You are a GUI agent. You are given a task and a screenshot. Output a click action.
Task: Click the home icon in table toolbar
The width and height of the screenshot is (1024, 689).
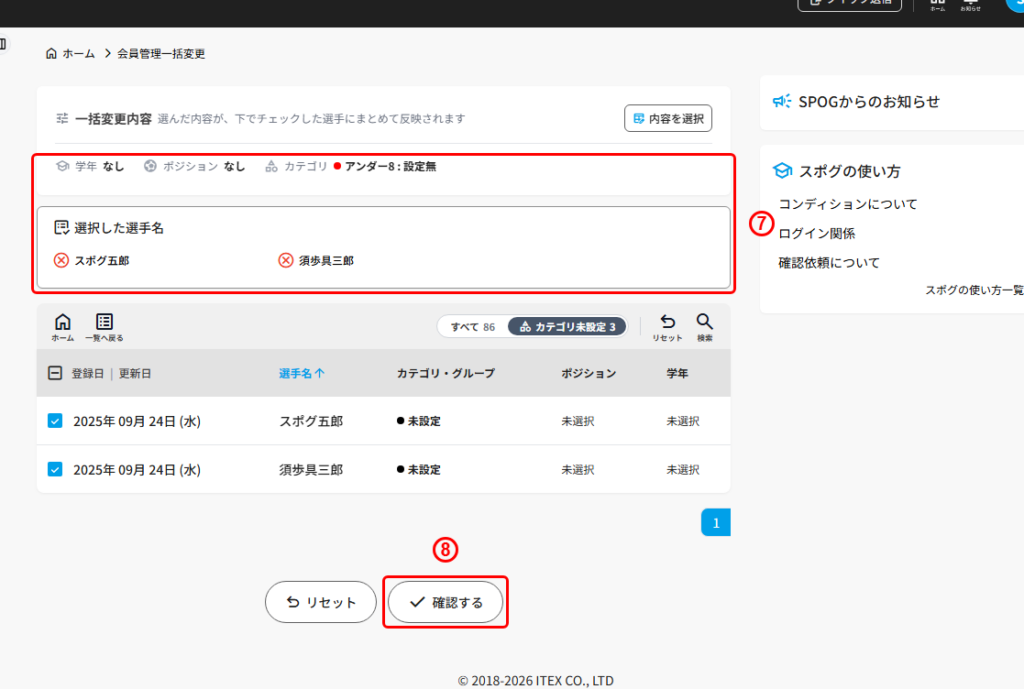[x=63, y=321]
